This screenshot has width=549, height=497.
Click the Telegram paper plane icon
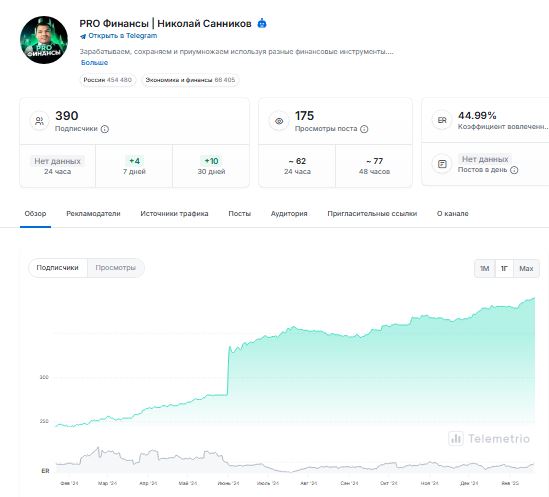[83, 36]
